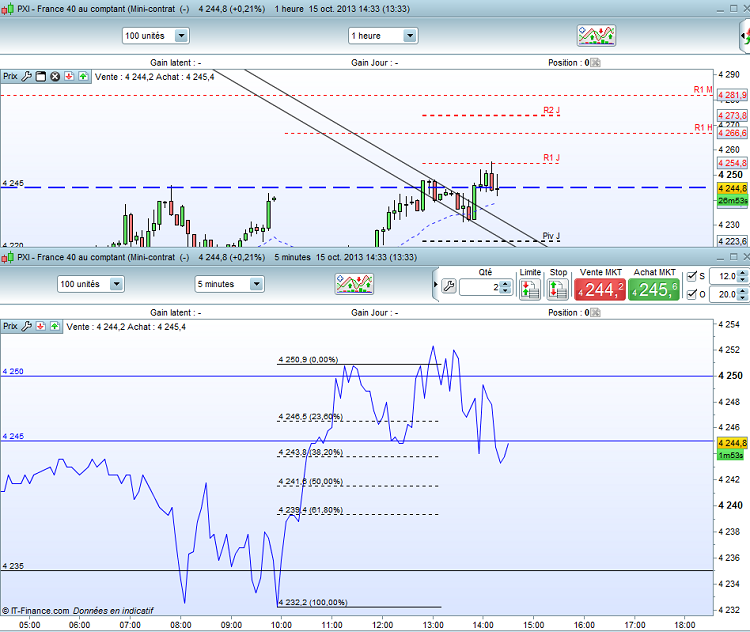Open price settings wrench in 1 heure chart

pos(27,76)
